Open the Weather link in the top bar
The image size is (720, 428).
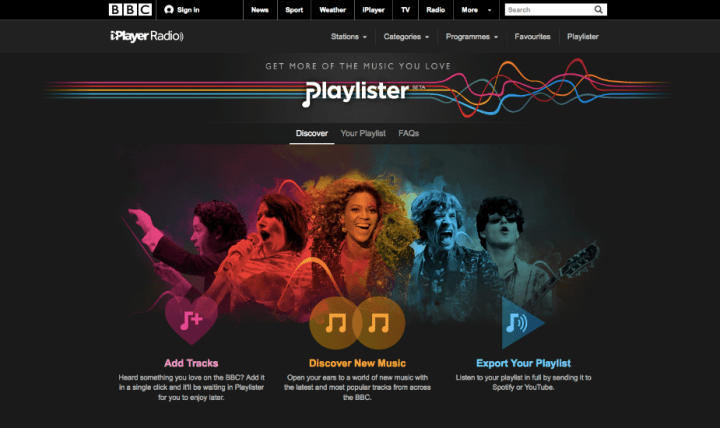pyautogui.click(x=332, y=10)
